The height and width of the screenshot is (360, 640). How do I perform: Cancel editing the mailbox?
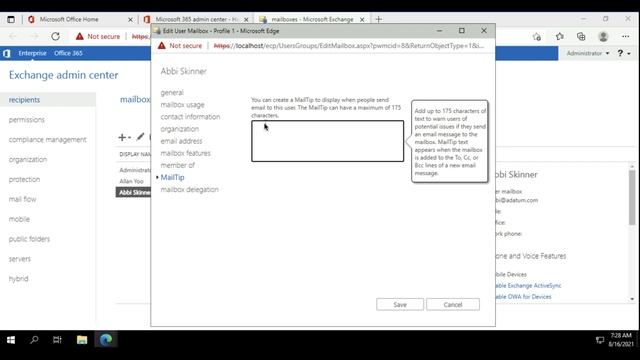coord(453,304)
